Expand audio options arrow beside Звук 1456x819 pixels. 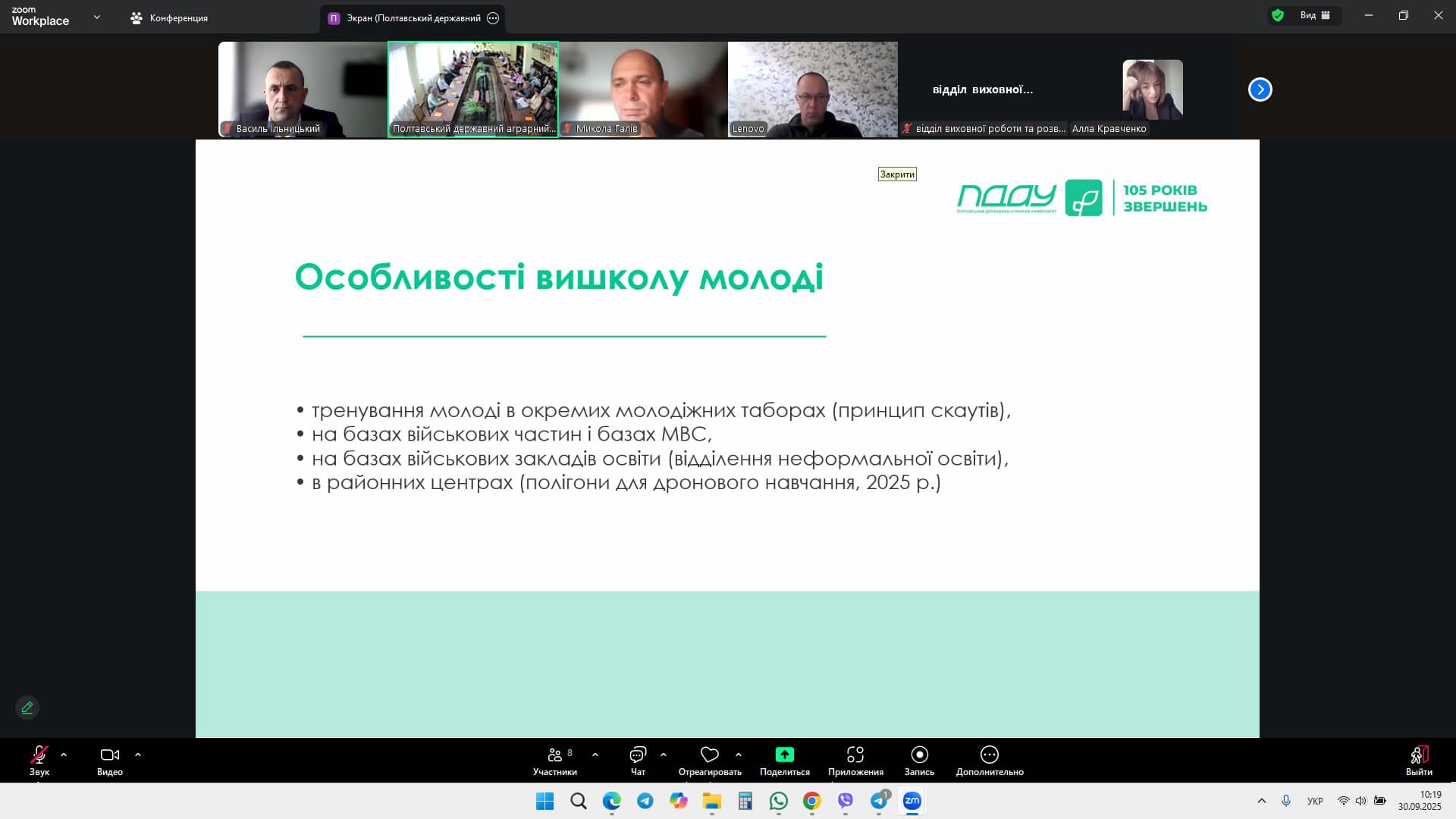(x=64, y=755)
